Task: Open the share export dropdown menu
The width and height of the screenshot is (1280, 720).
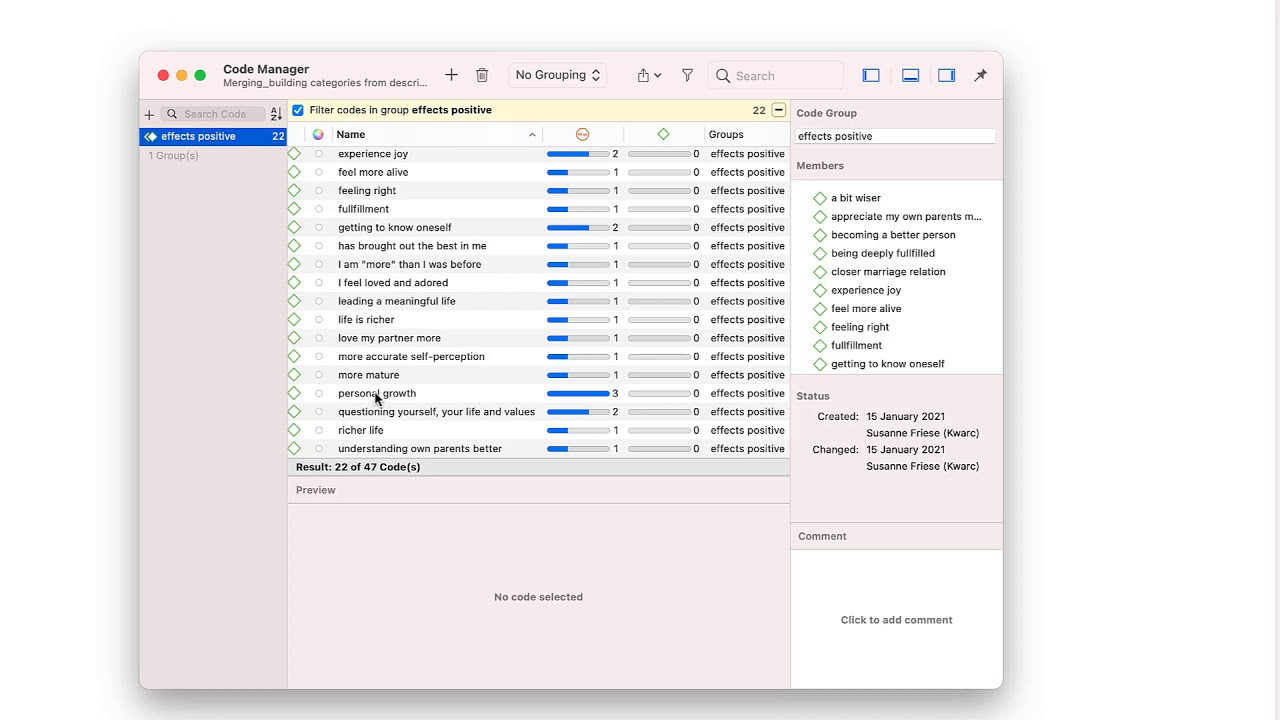Action: tap(648, 75)
